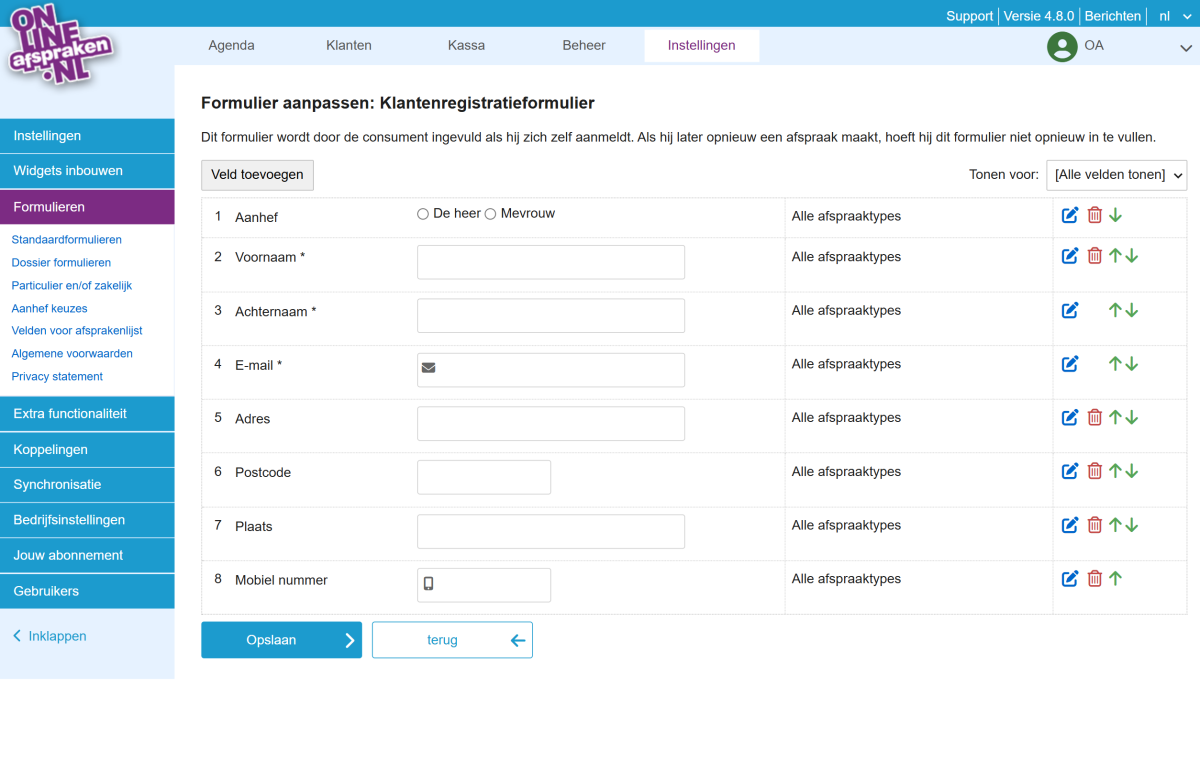This screenshot has width=1200, height=776.
Task: Delete the Postcode field
Action: click(1095, 471)
